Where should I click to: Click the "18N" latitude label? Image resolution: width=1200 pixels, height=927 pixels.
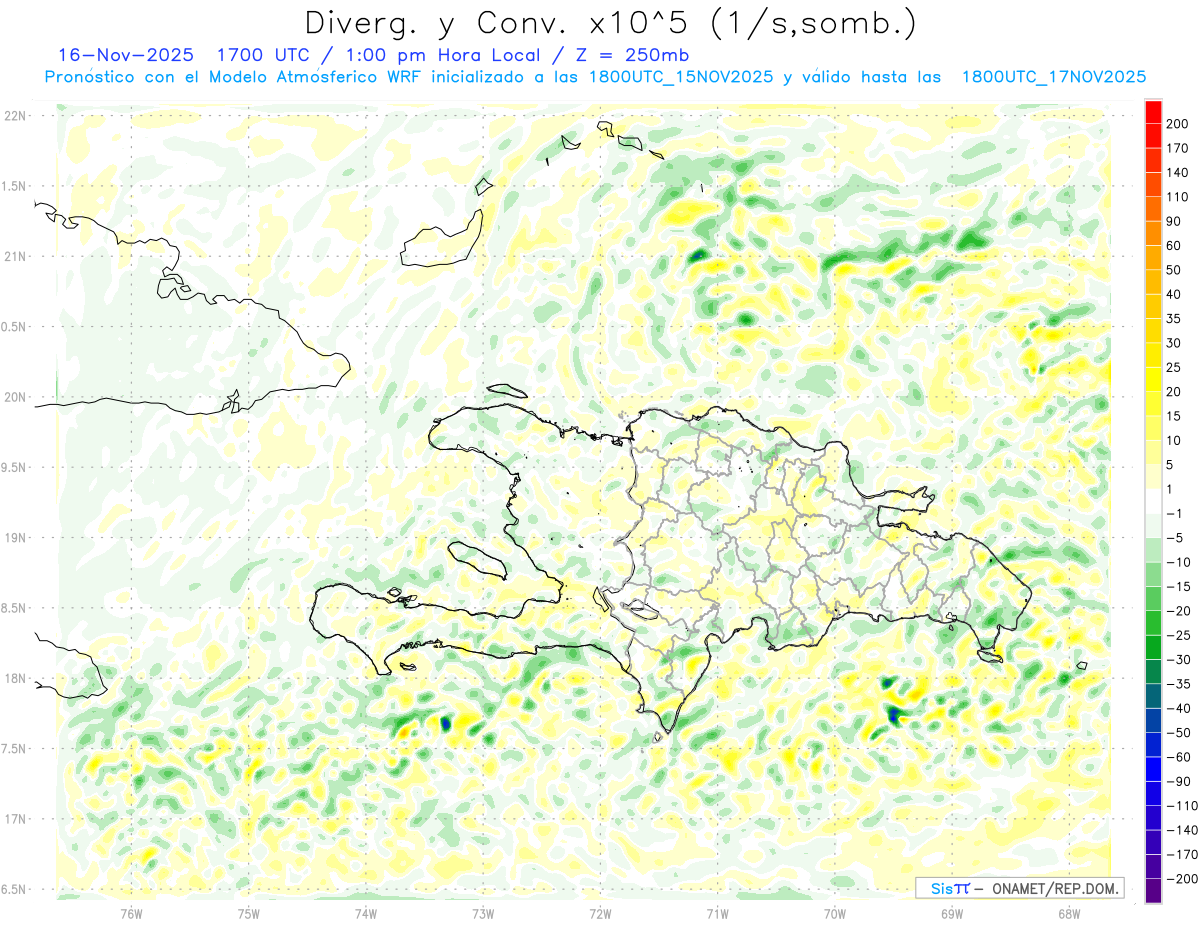[14, 678]
